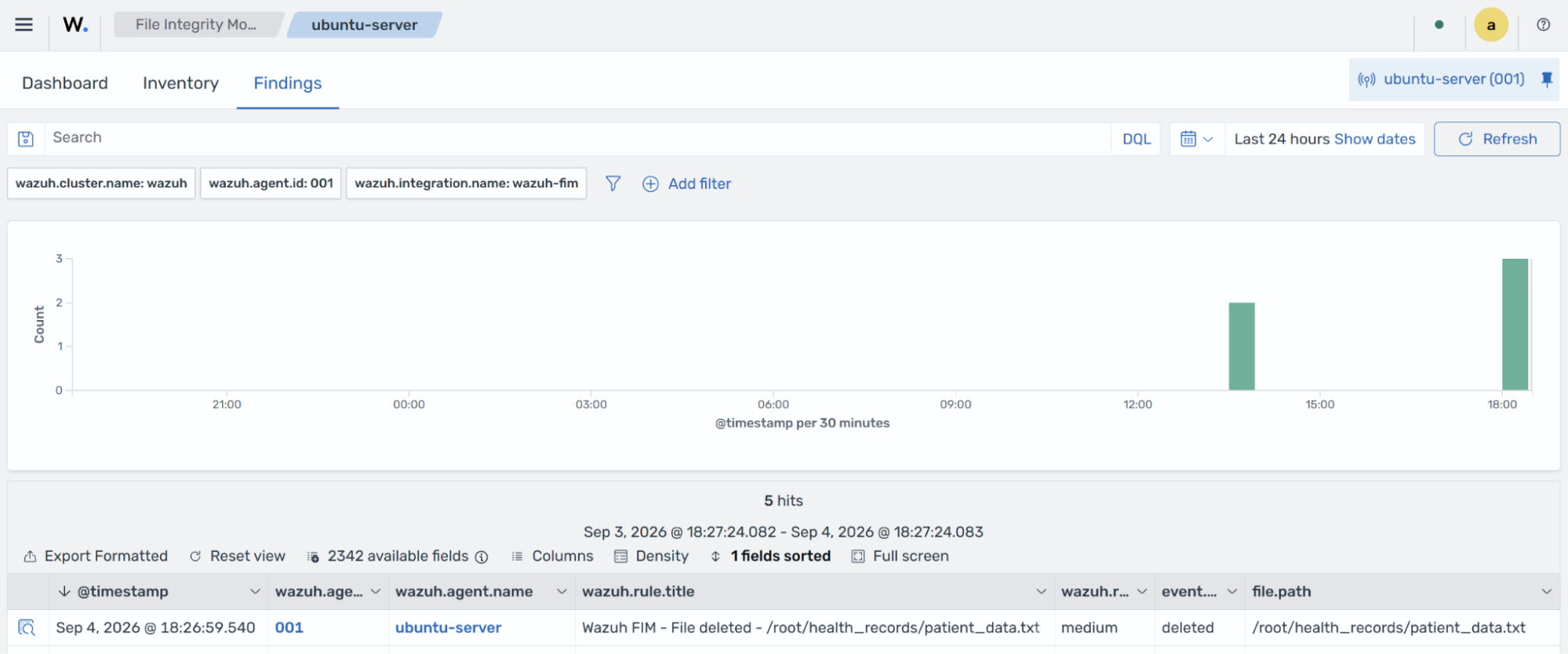Image resolution: width=1568 pixels, height=654 pixels.
Task: Click the green status indicator dot
Action: click(x=1439, y=24)
